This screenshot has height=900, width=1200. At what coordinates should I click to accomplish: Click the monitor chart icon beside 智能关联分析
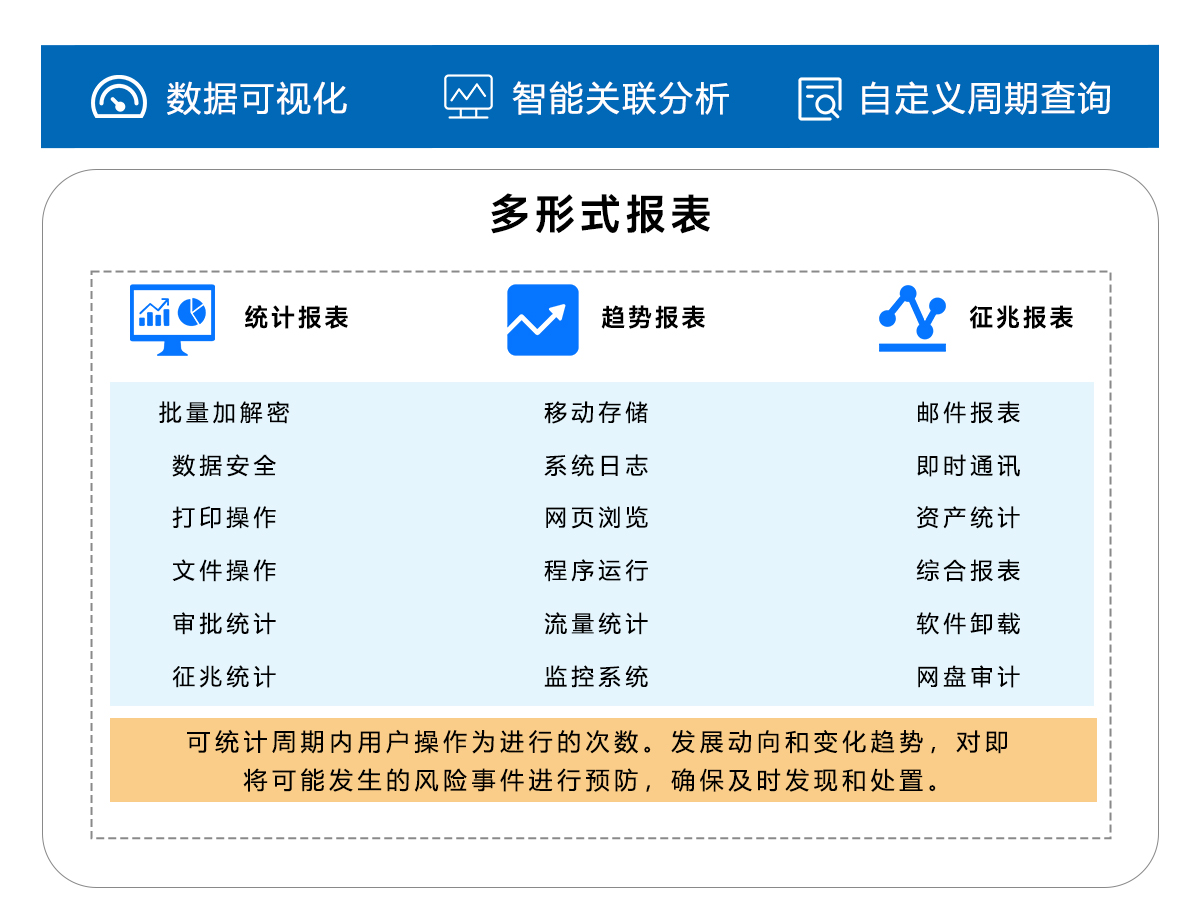[x=468, y=97]
